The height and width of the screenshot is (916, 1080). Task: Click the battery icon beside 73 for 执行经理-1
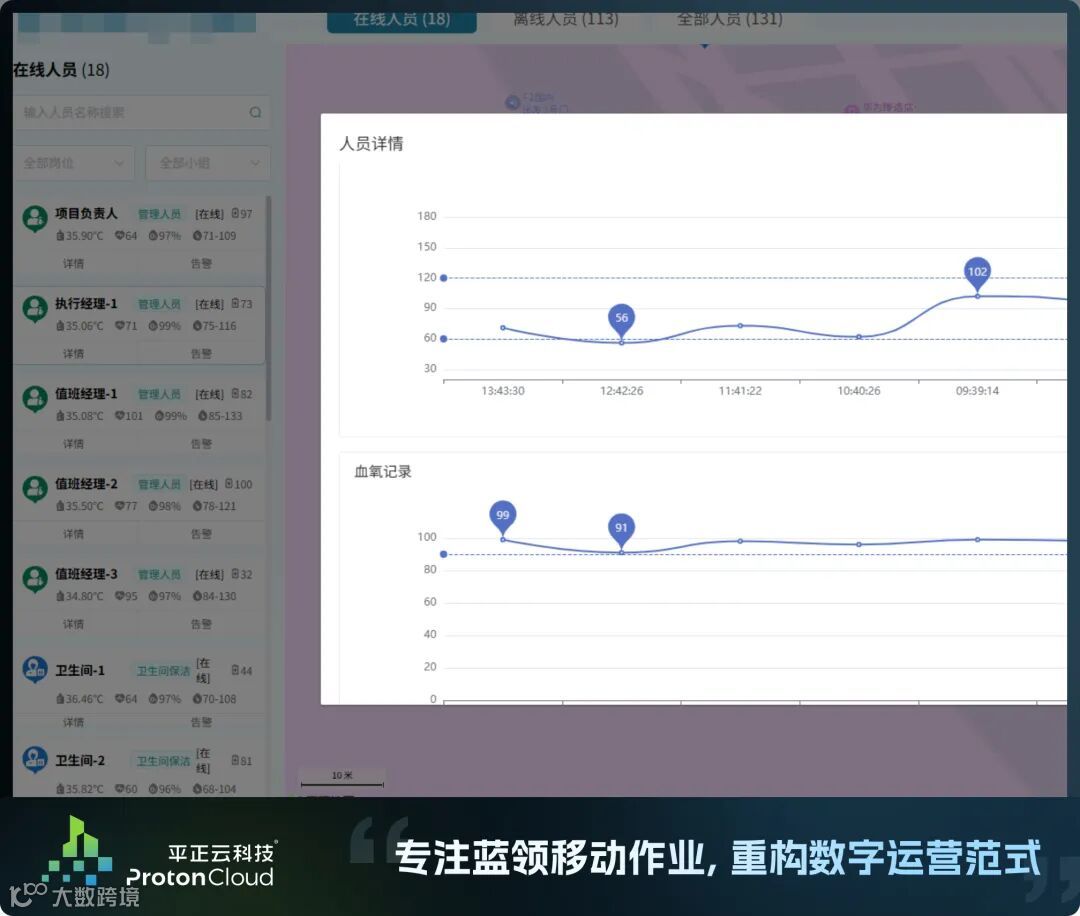pyautogui.click(x=236, y=304)
